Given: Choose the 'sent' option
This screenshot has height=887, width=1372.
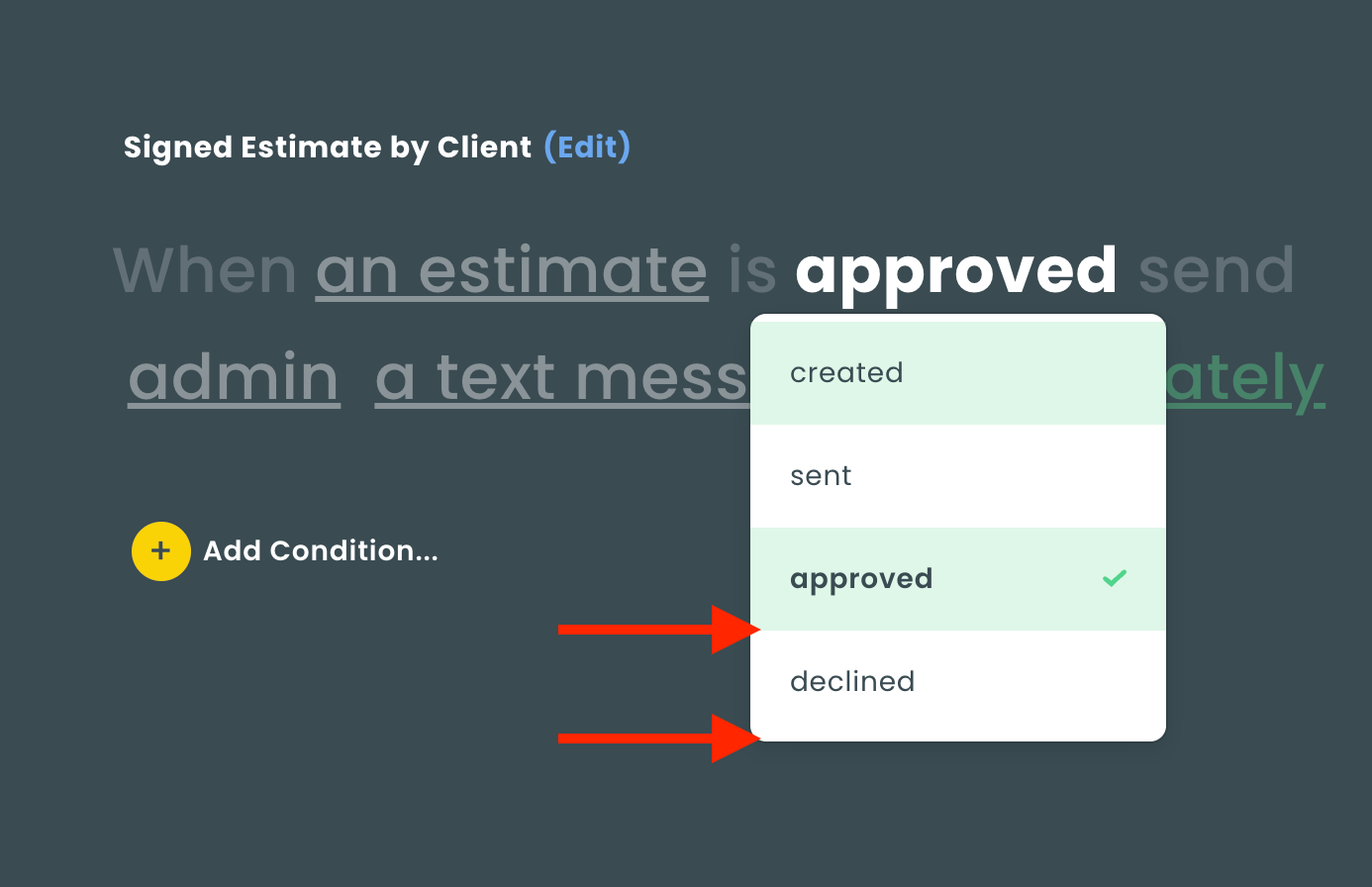Looking at the screenshot, I should [x=958, y=476].
